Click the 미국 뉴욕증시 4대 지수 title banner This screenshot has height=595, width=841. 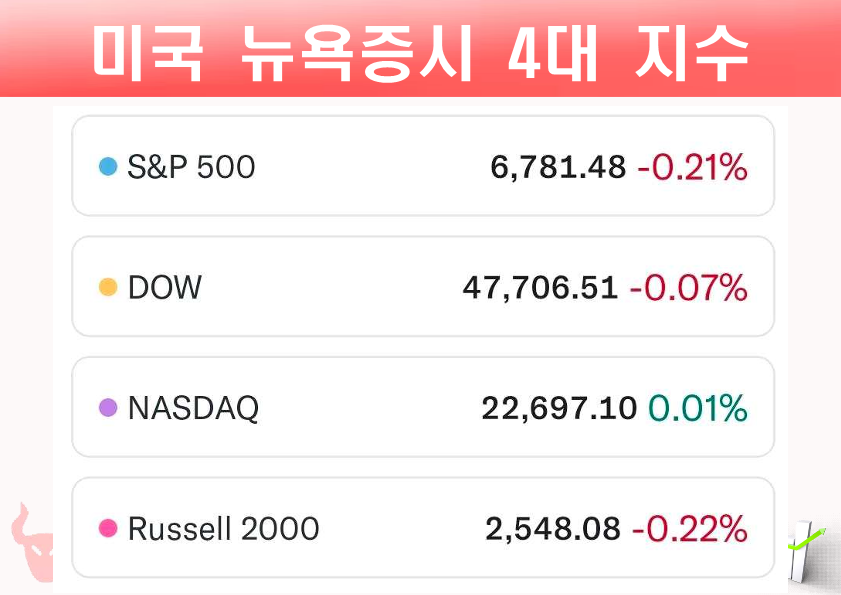420,50
